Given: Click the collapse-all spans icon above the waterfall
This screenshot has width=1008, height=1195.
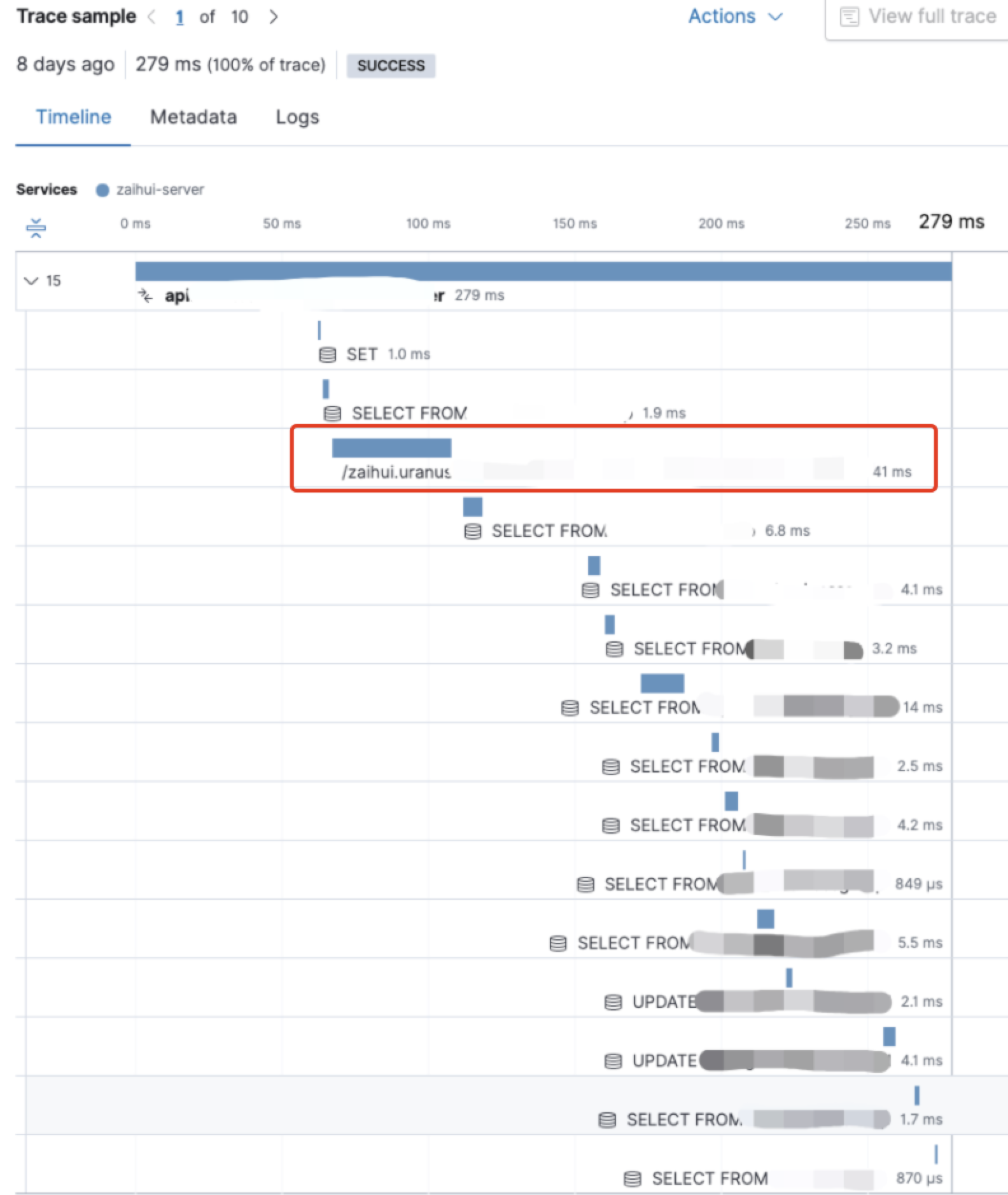Looking at the screenshot, I should coord(36,227).
